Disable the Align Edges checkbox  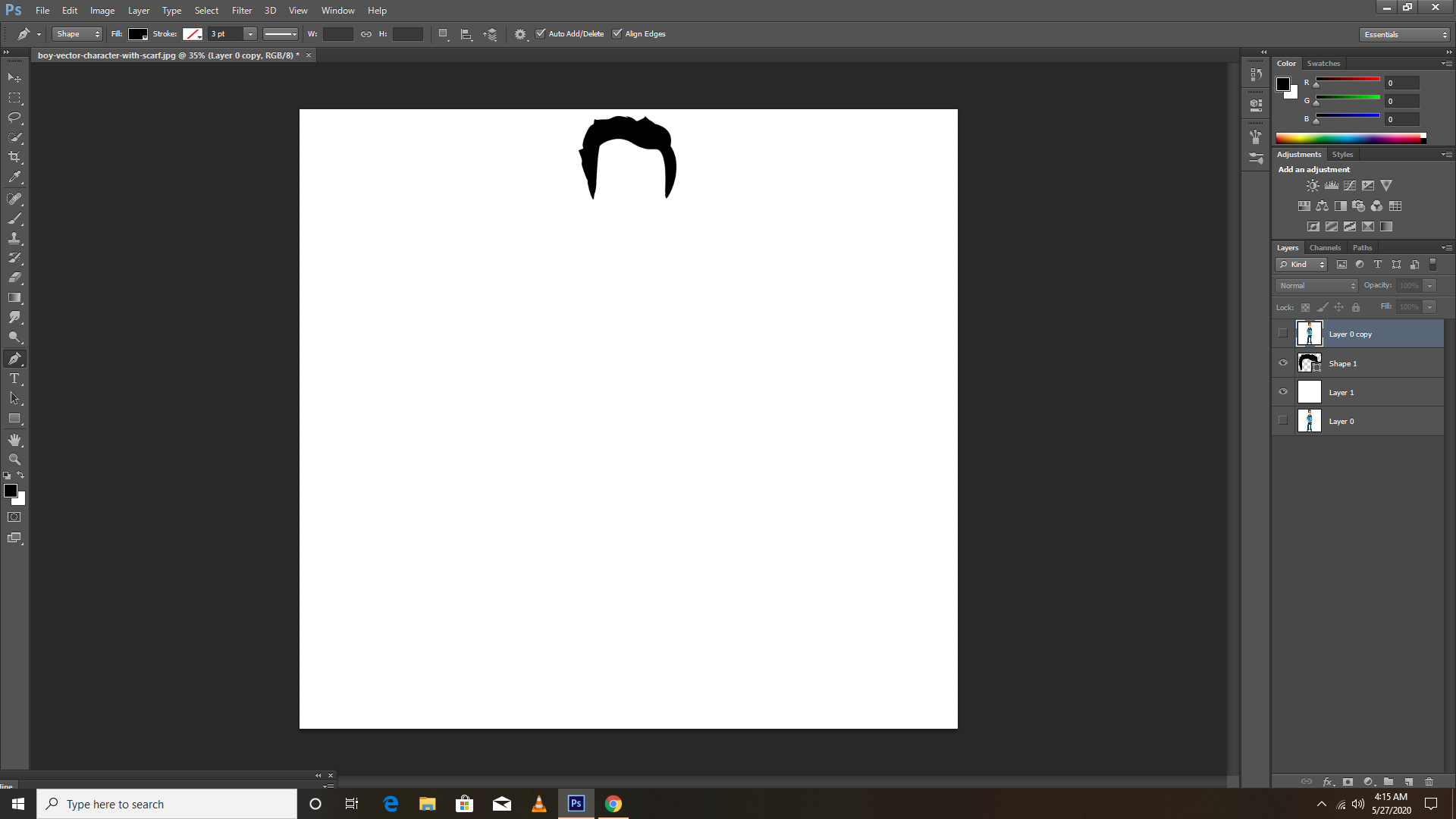click(x=617, y=33)
